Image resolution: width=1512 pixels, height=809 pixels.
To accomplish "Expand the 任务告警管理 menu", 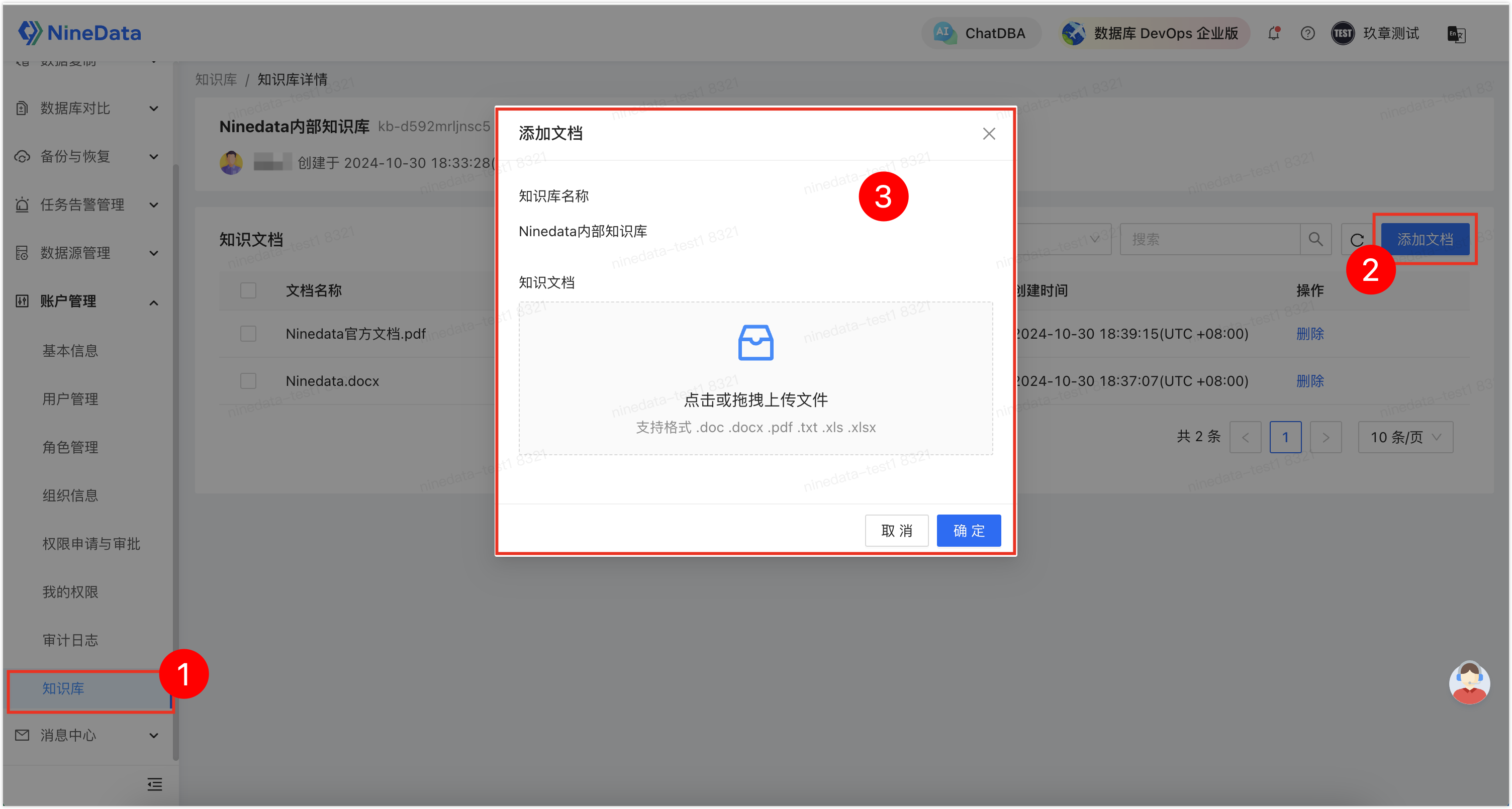I will [x=154, y=205].
